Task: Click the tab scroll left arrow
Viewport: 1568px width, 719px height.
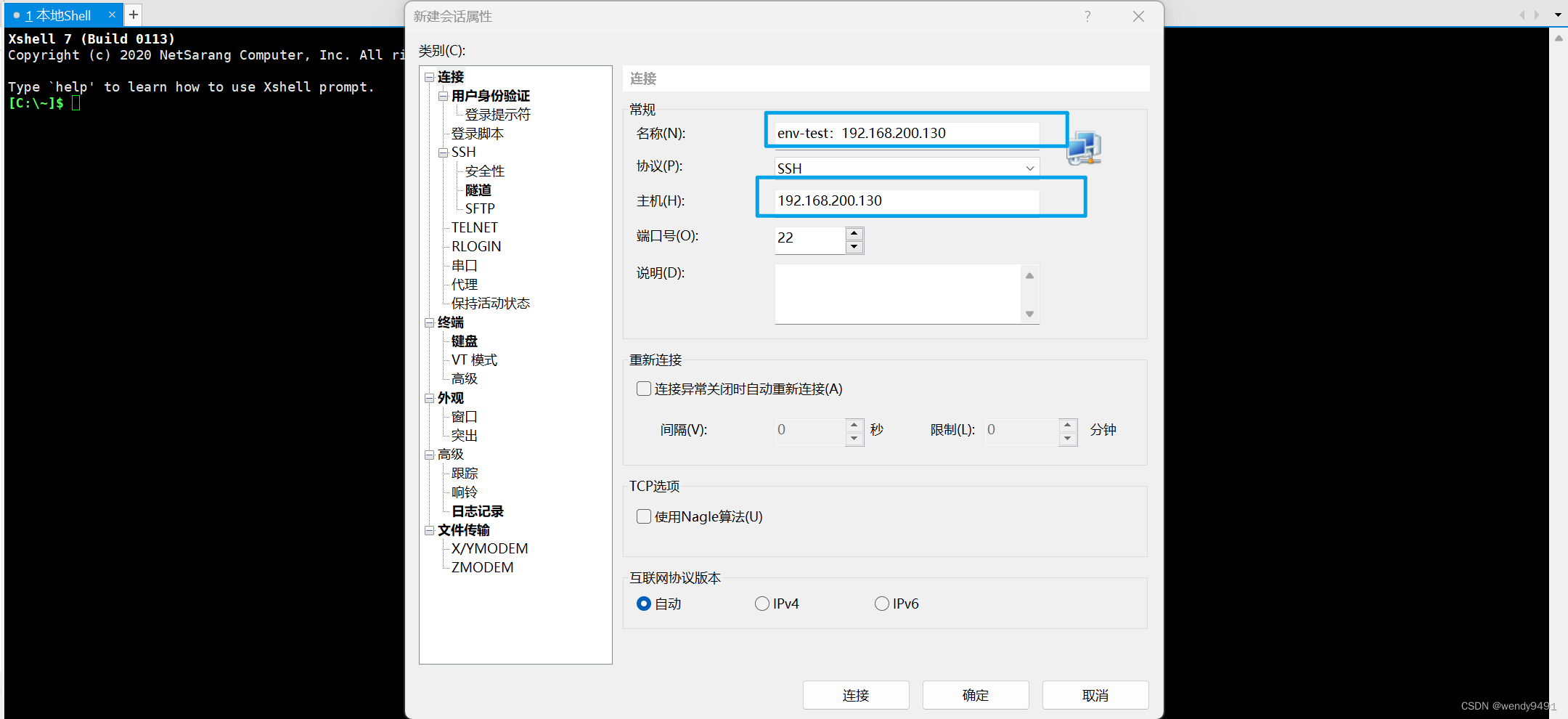Action: [x=1522, y=15]
